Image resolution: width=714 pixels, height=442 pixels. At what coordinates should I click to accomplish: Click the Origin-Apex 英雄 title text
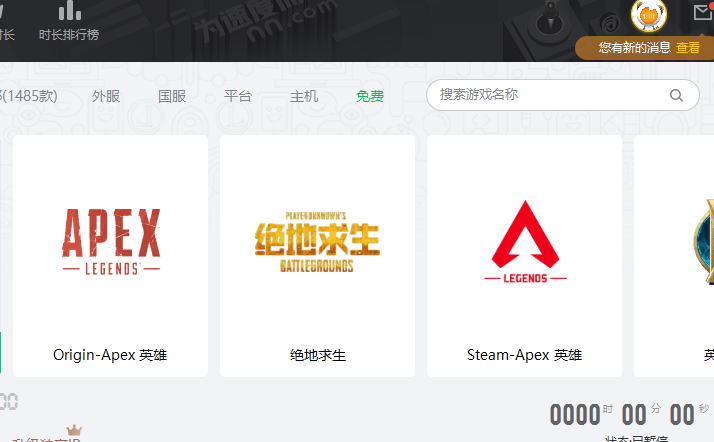click(x=110, y=355)
